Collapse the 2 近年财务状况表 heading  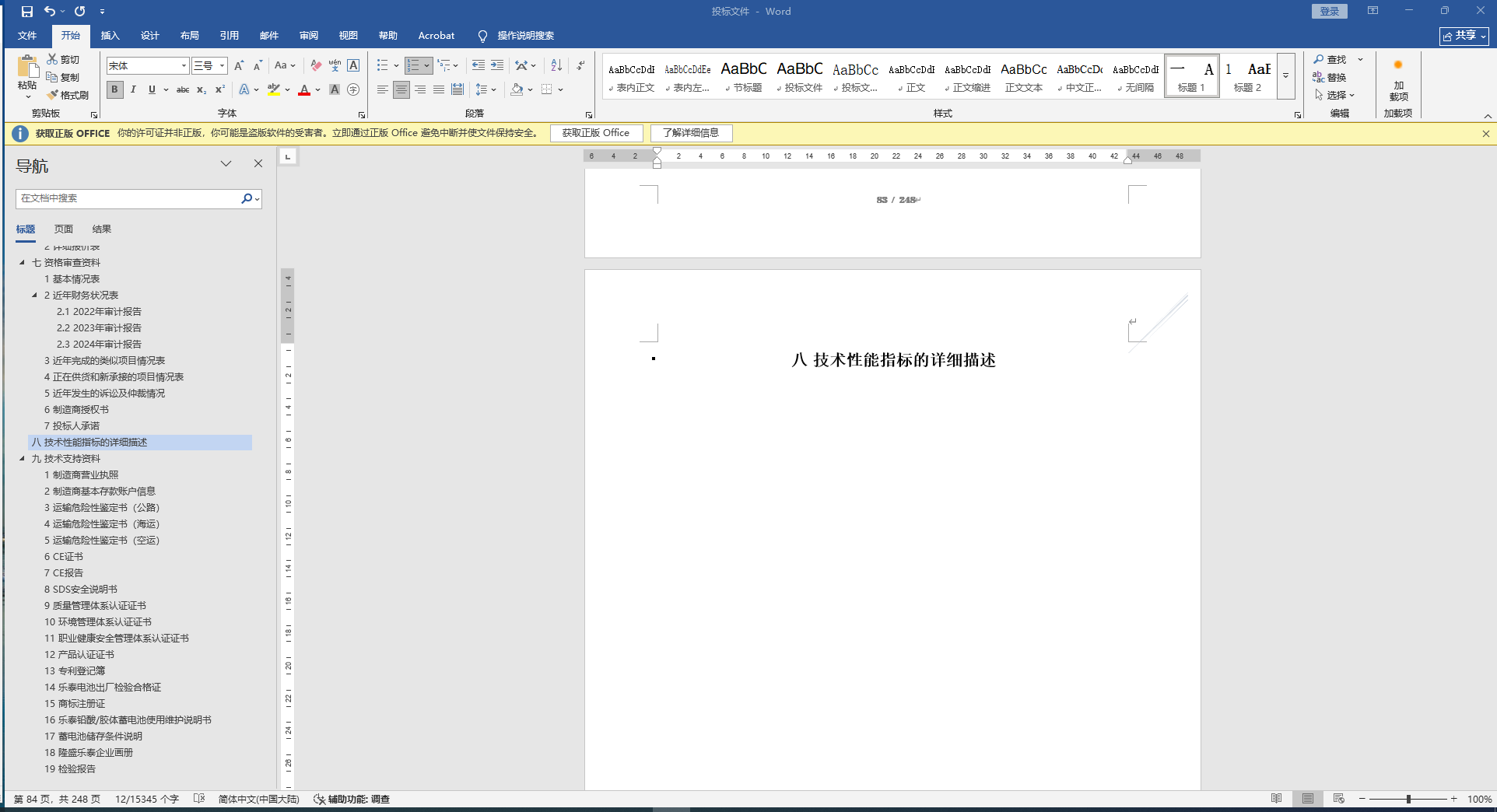tap(34, 296)
